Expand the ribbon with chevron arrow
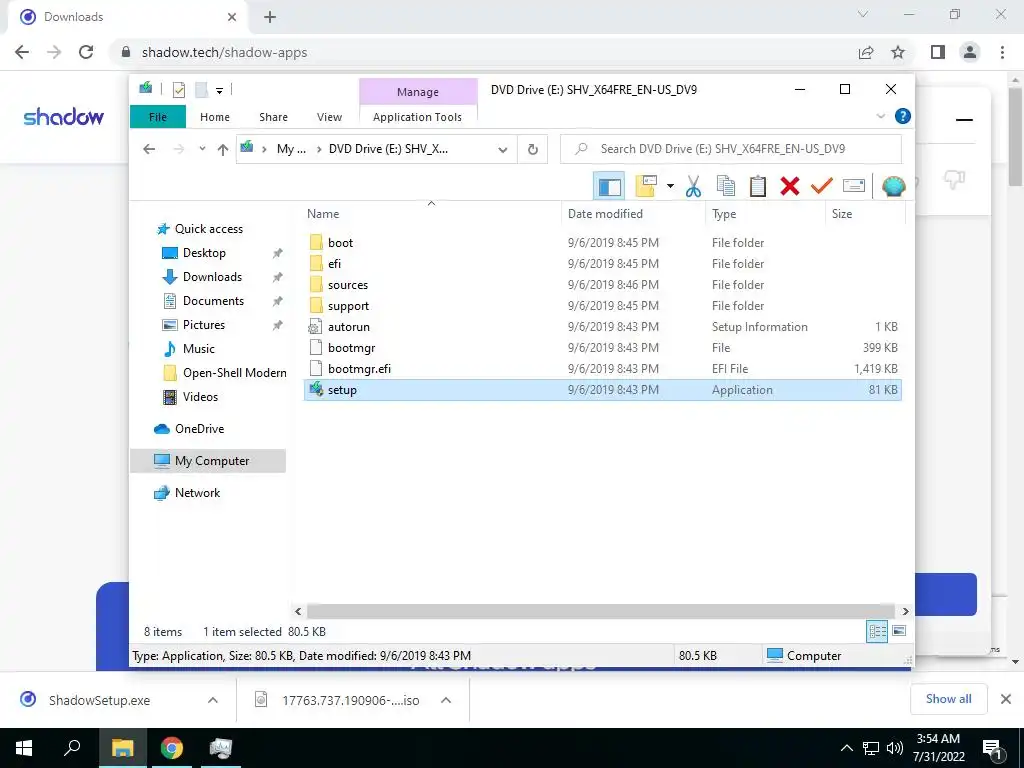 [x=880, y=116]
